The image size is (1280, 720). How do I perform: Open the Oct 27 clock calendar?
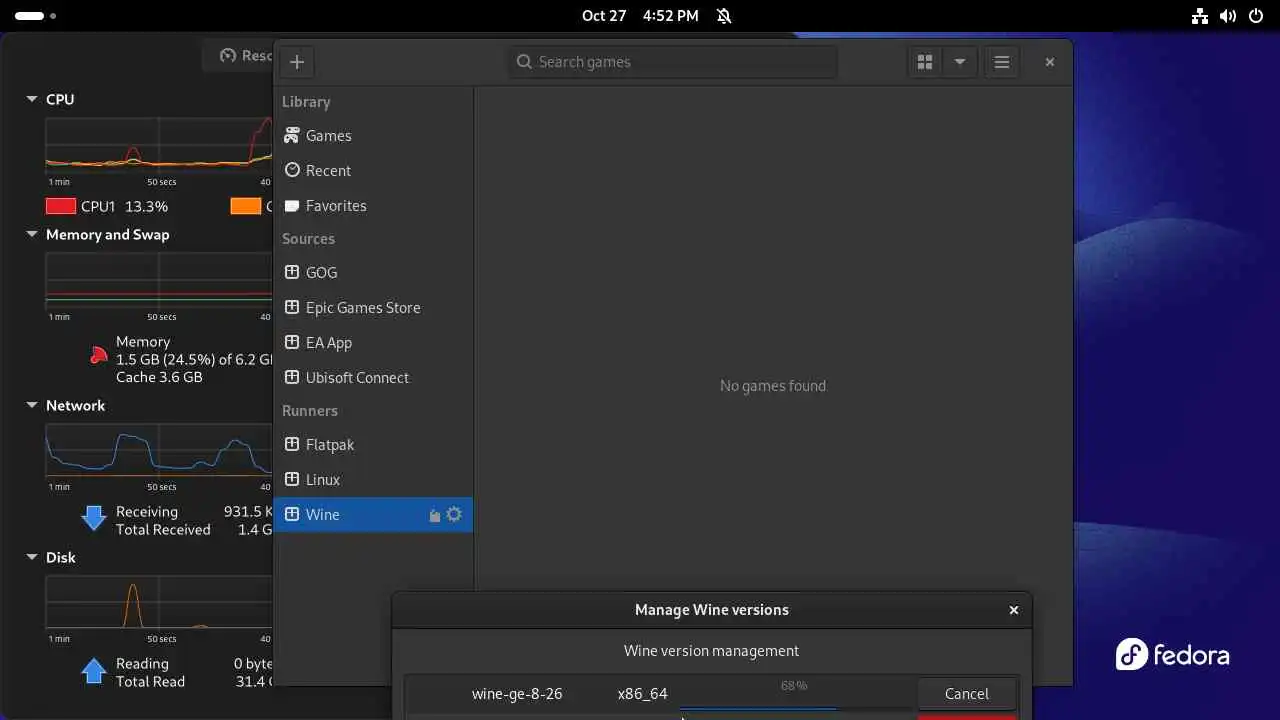pos(640,16)
